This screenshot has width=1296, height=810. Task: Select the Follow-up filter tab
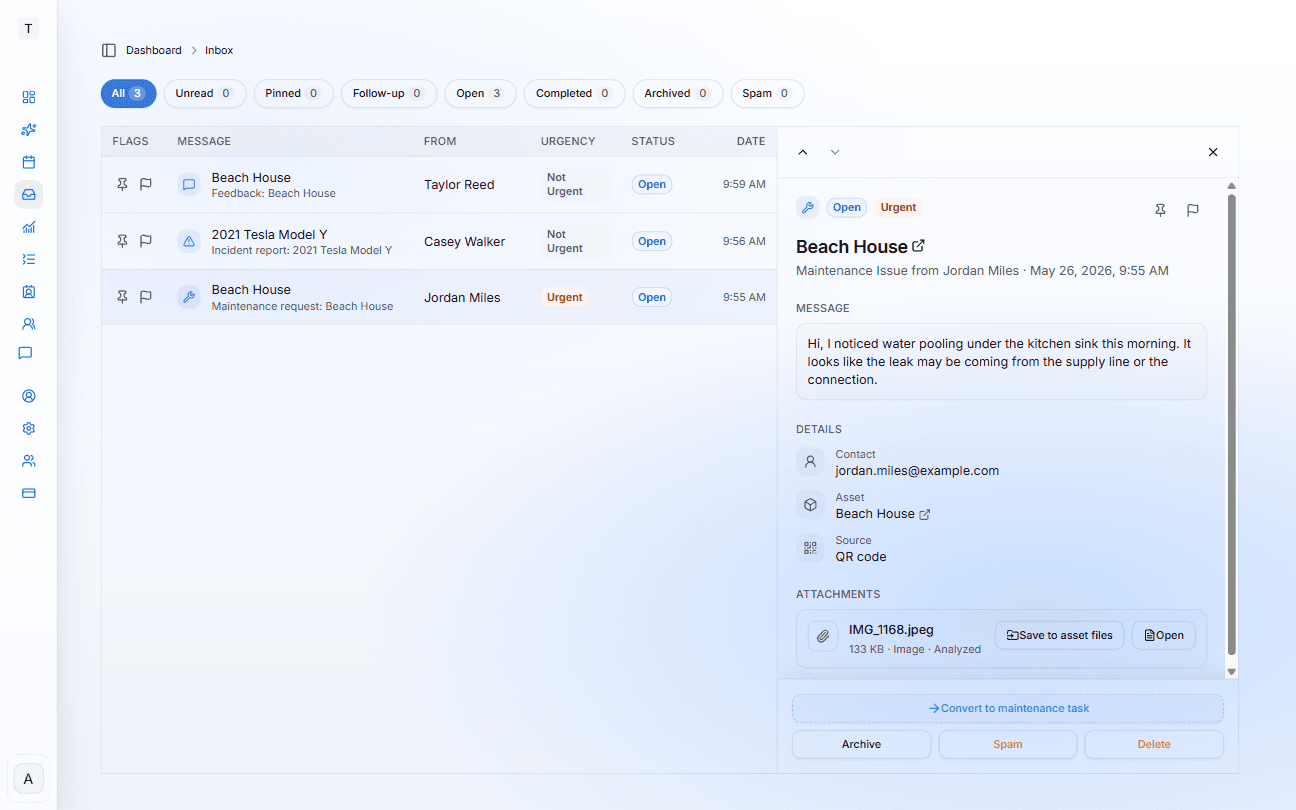pyautogui.click(x=389, y=93)
